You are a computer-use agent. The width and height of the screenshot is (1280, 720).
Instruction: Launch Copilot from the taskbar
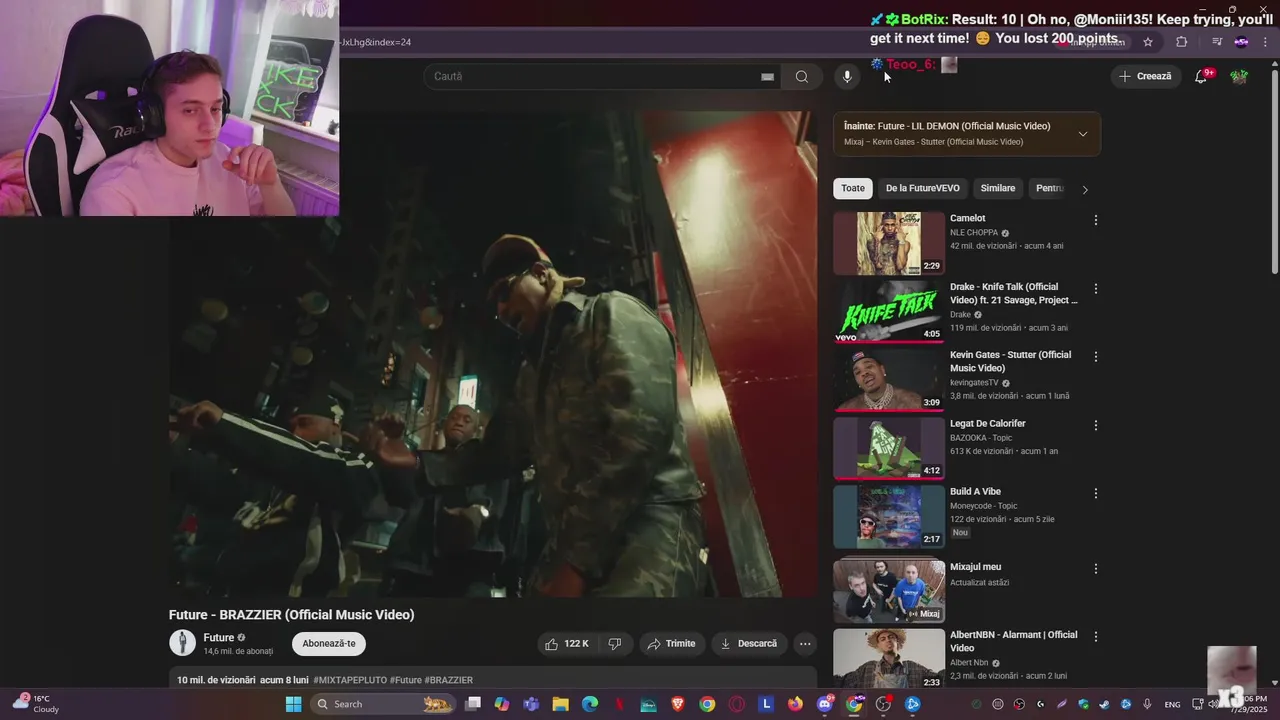[502, 704]
